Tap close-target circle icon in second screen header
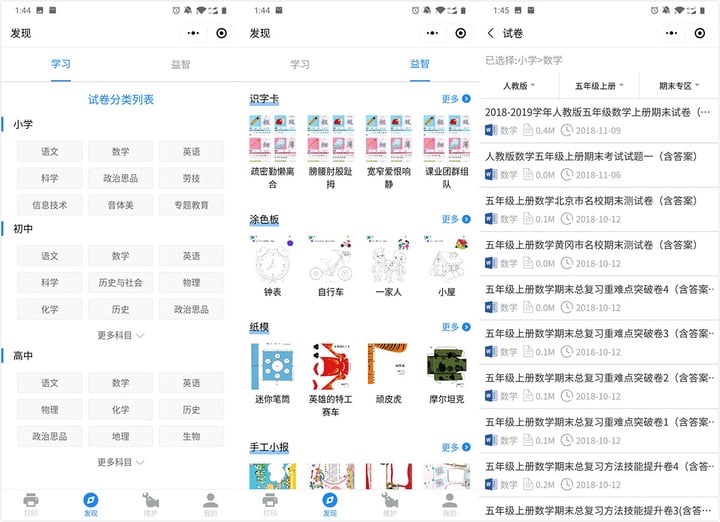Image resolution: width=720 pixels, height=522 pixels. click(x=461, y=33)
